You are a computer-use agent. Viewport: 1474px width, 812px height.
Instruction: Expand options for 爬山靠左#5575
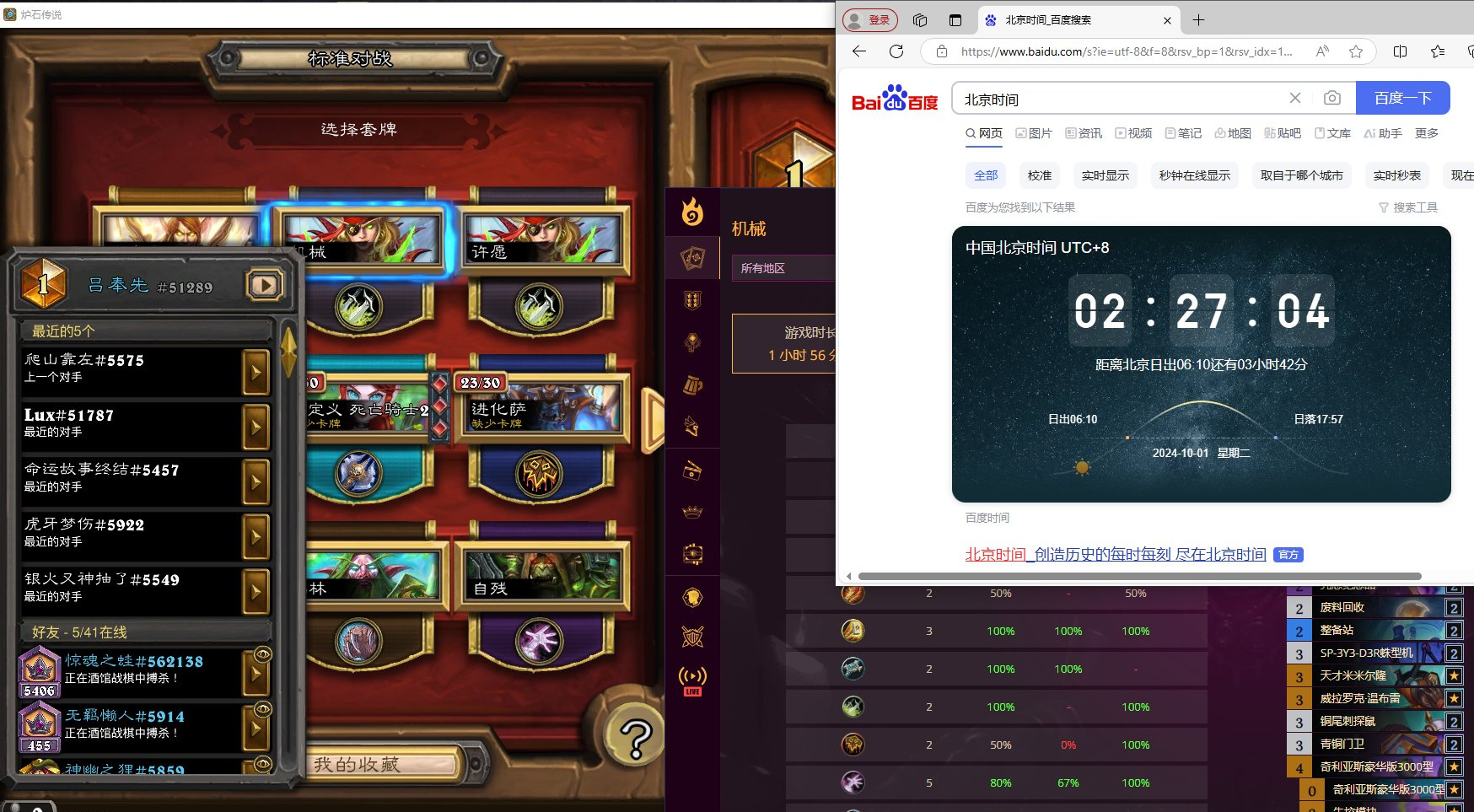click(x=256, y=372)
